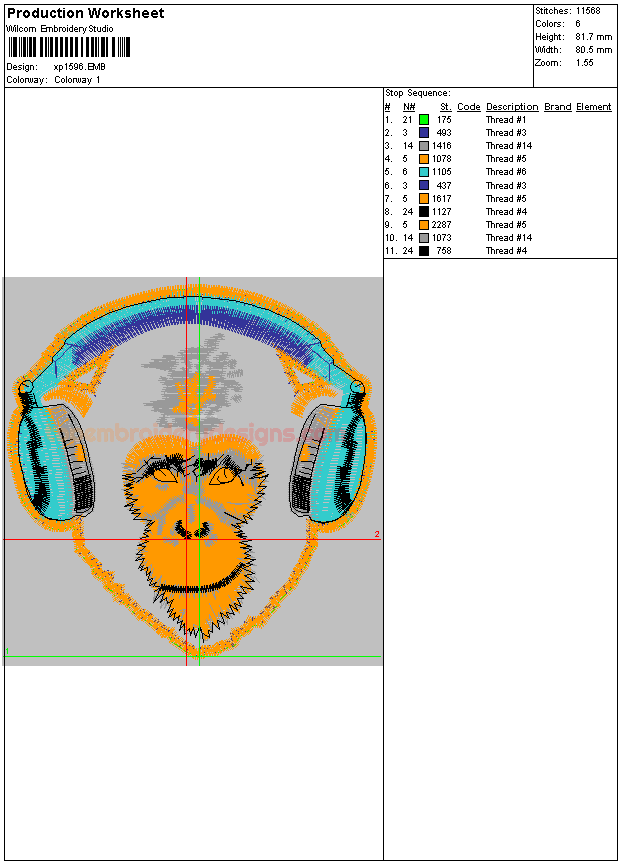
Task: Pick the gray swatch in stop 3
Action: click(x=424, y=146)
